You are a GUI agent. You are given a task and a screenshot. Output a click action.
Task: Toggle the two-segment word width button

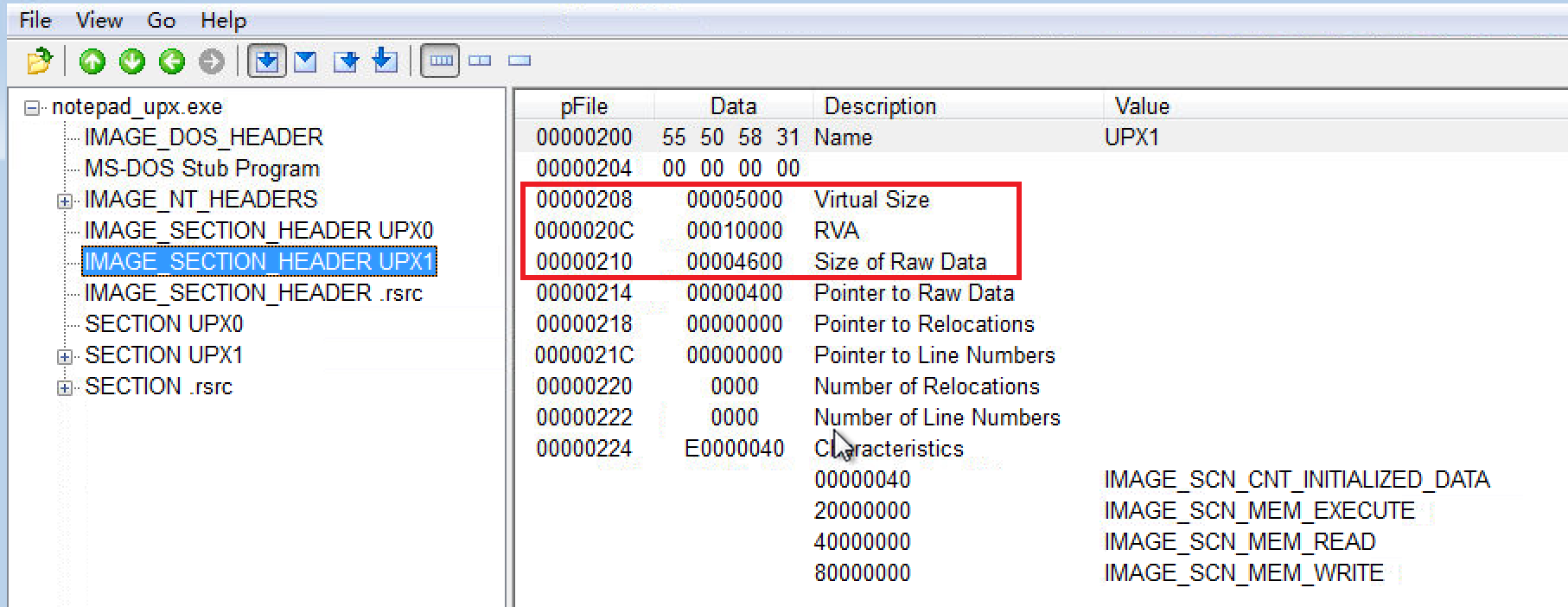point(480,61)
